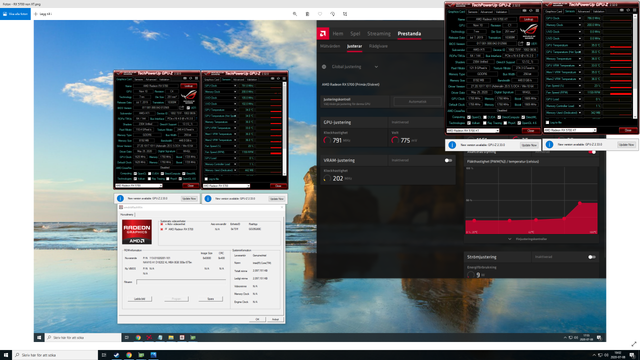The image size is (640, 360).
Task: Open Chrome from the Windows taskbar
Action: tap(129, 355)
